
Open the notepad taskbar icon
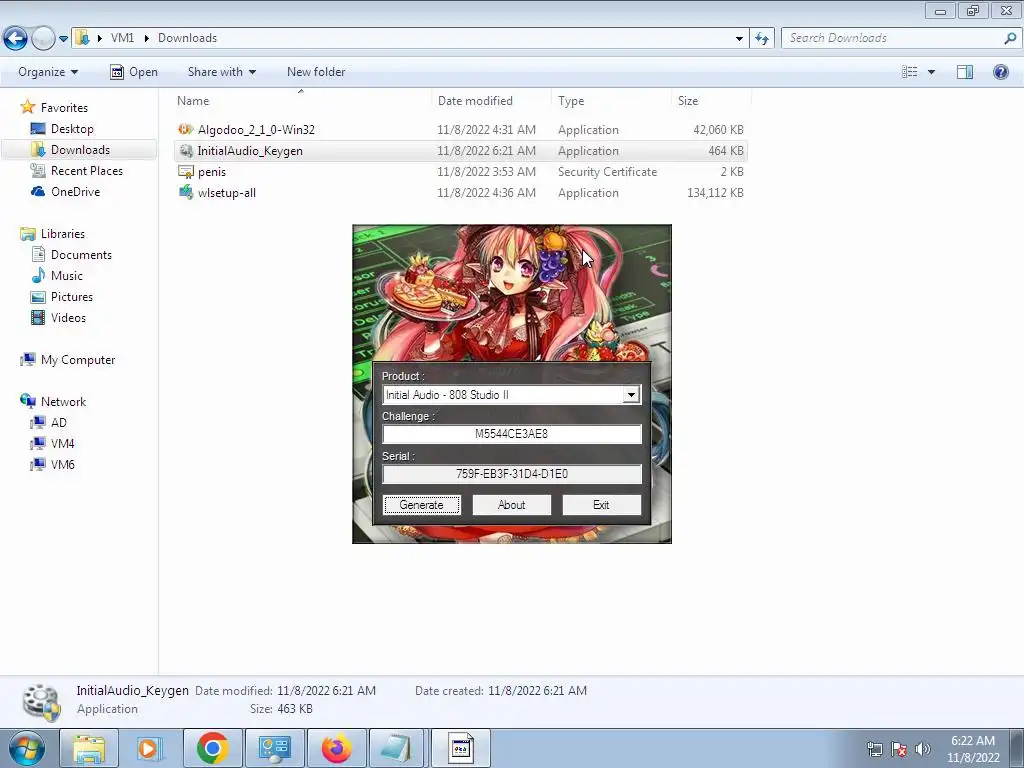pyautogui.click(x=396, y=748)
